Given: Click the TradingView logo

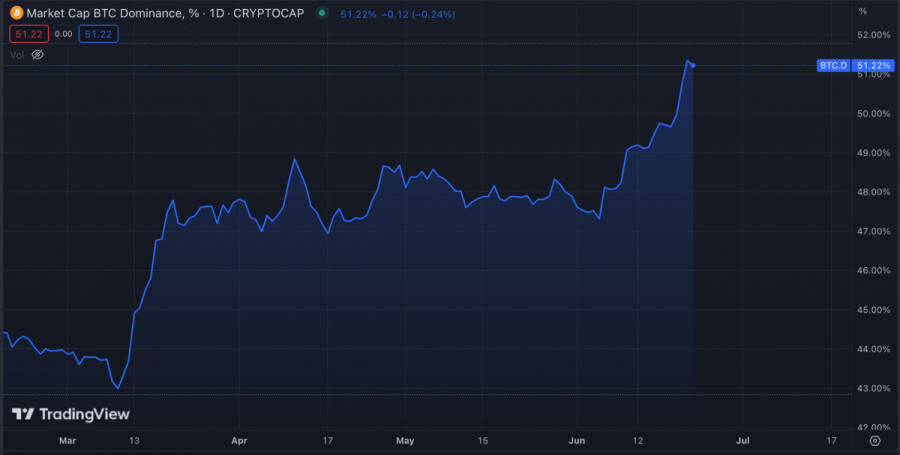Looking at the screenshot, I should point(70,414).
